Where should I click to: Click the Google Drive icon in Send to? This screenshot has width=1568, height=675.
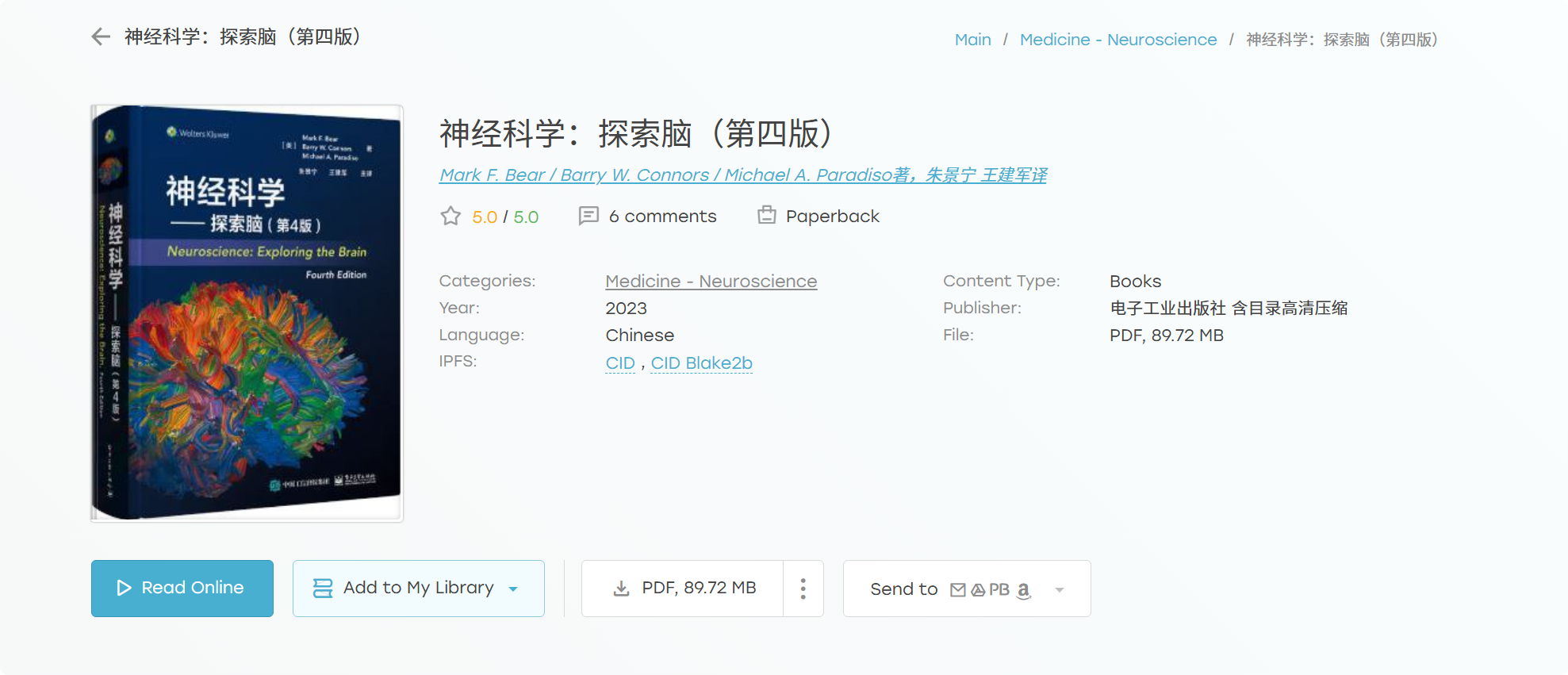[x=978, y=589]
